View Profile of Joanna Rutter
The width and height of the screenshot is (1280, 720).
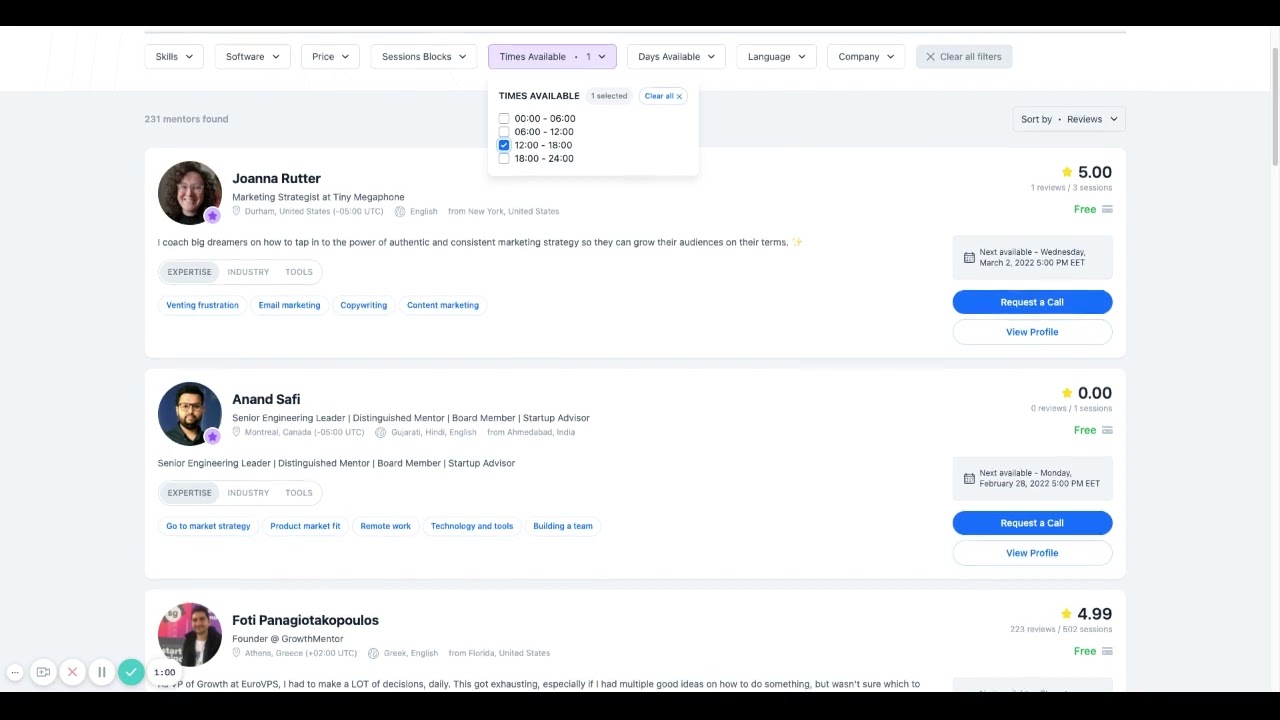1032,332
